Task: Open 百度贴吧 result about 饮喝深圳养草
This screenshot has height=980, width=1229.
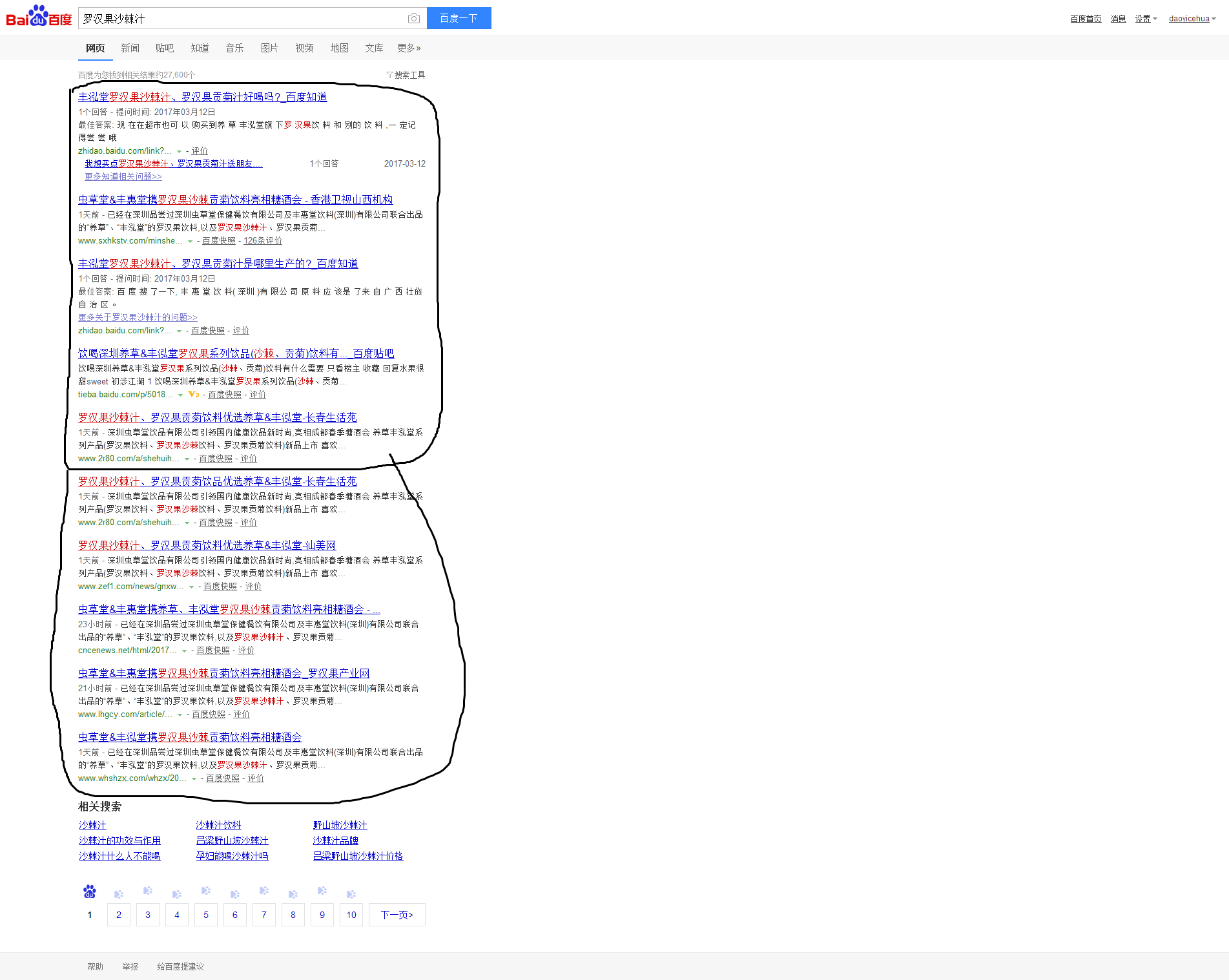Action: pos(236,353)
